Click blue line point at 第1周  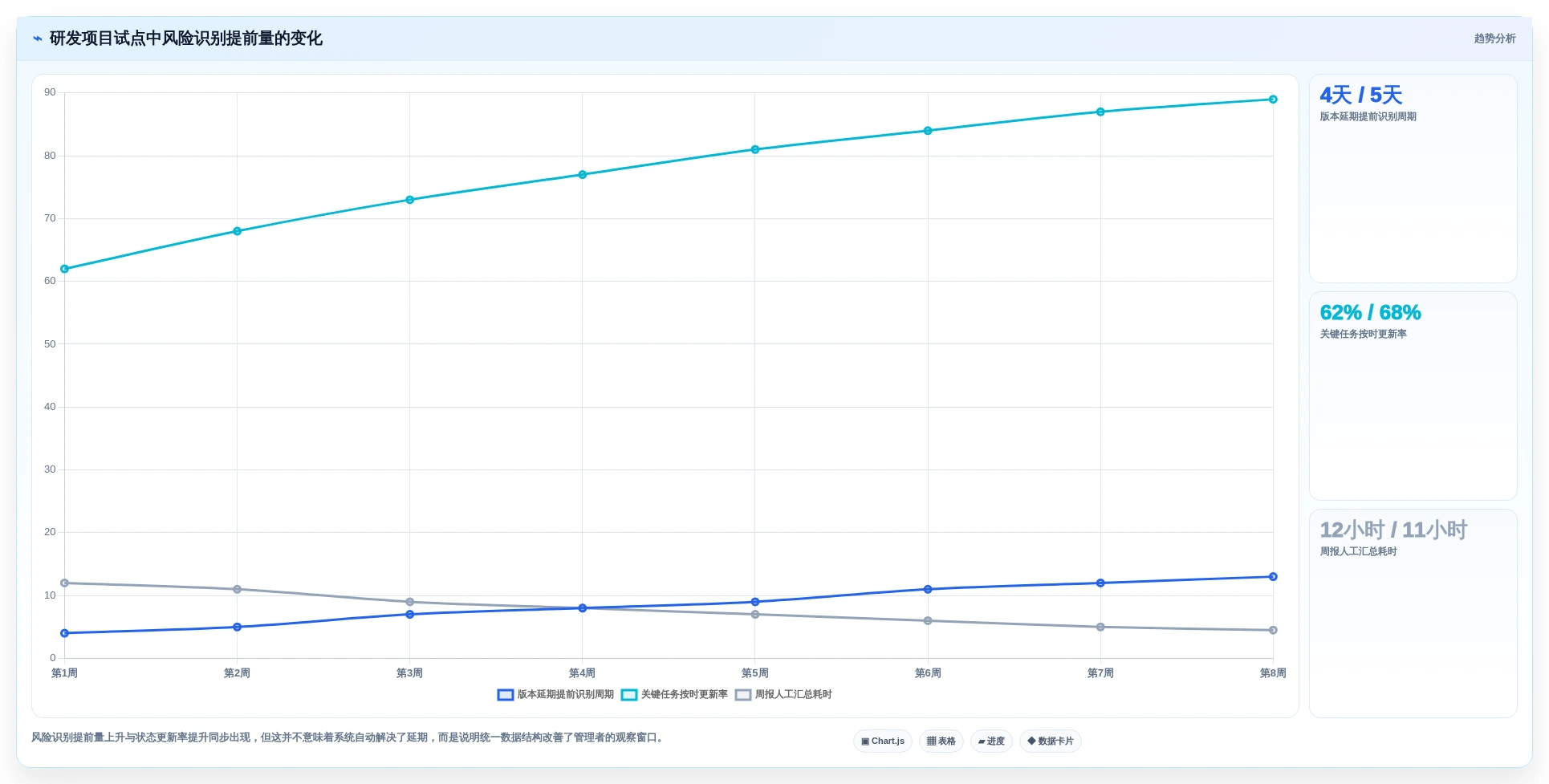(x=65, y=633)
